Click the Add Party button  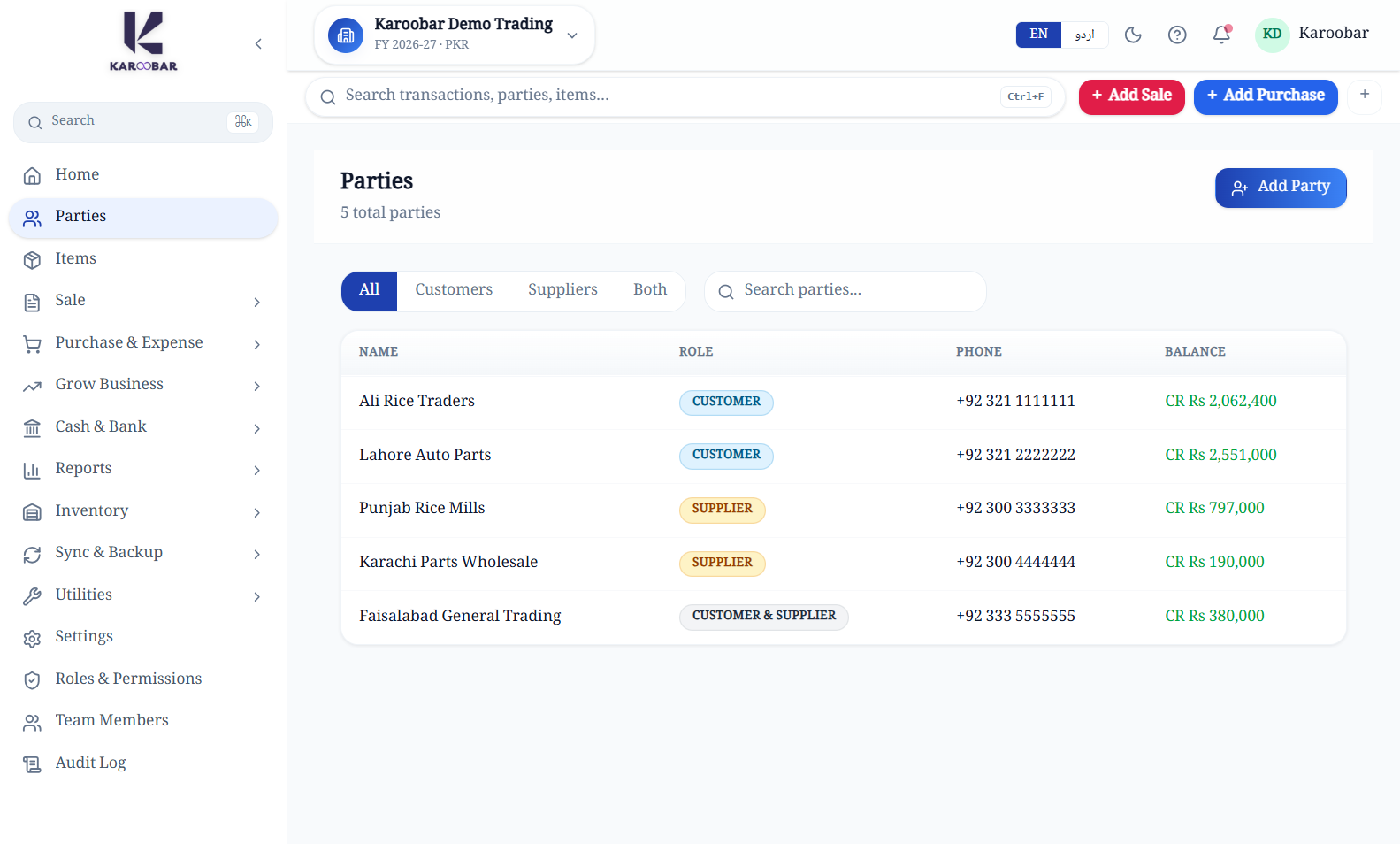[1281, 188]
